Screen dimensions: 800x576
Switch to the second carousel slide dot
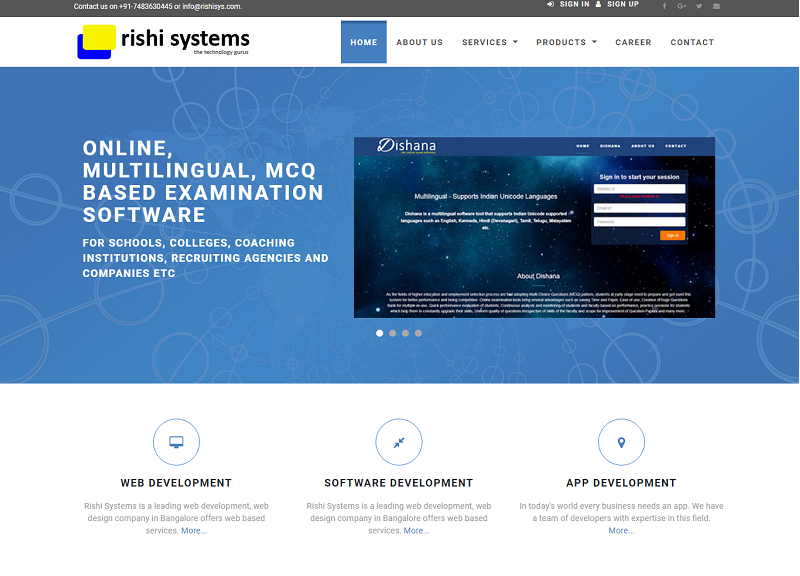[x=392, y=333]
